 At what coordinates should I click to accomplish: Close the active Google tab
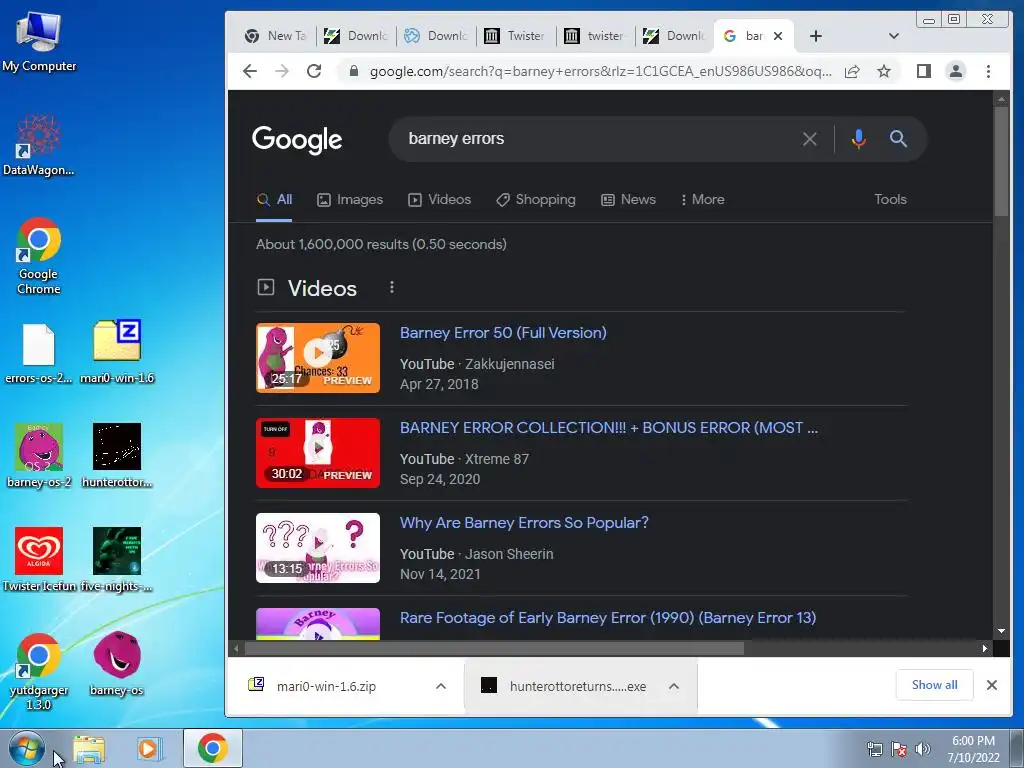pyautogui.click(x=778, y=37)
